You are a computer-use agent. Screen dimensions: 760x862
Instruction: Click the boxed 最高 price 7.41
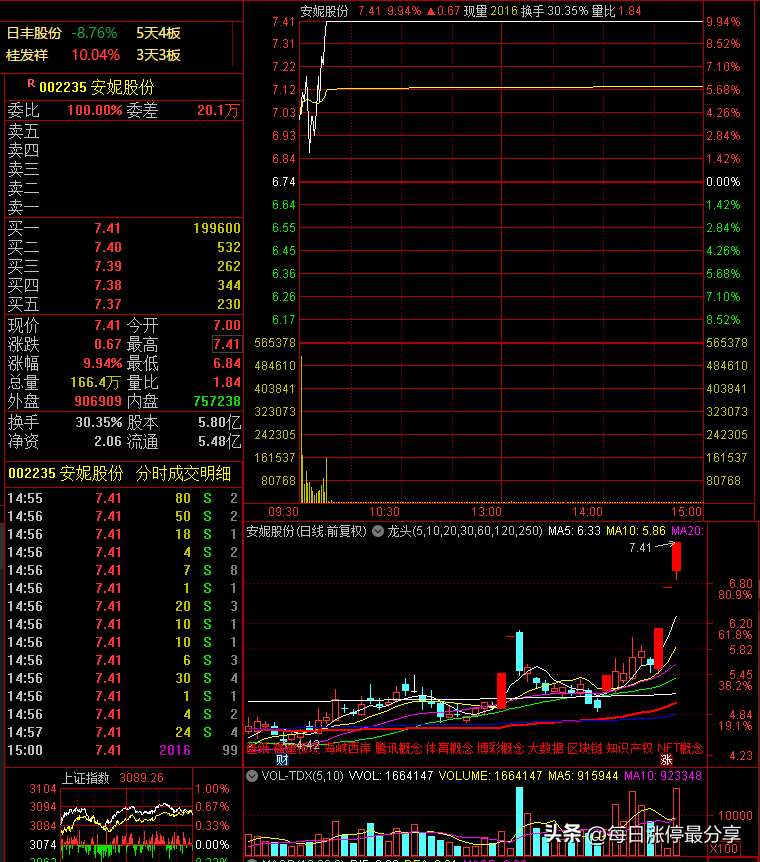point(227,345)
